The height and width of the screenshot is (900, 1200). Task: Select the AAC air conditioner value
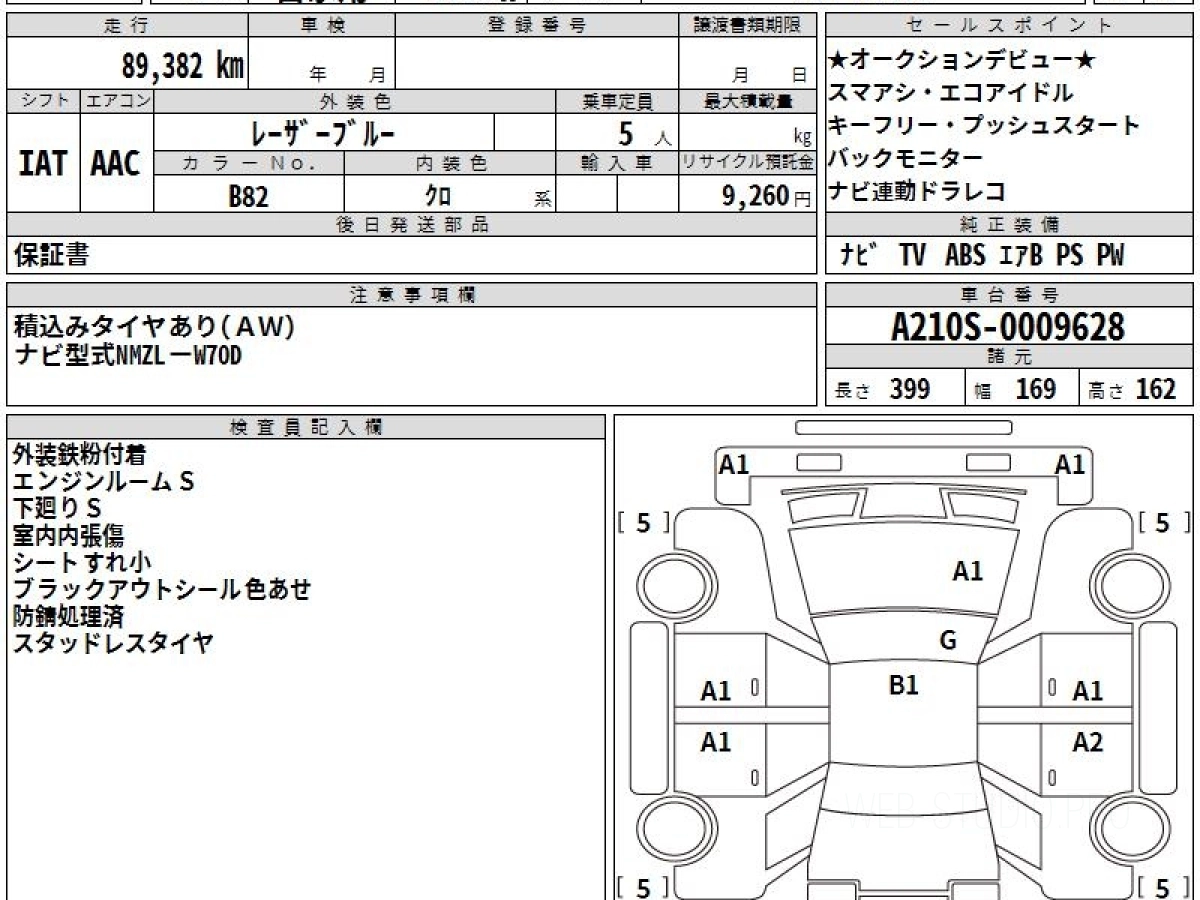(x=116, y=163)
